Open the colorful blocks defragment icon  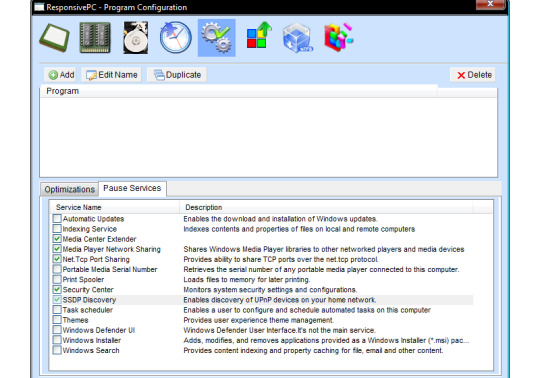coord(339,37)
